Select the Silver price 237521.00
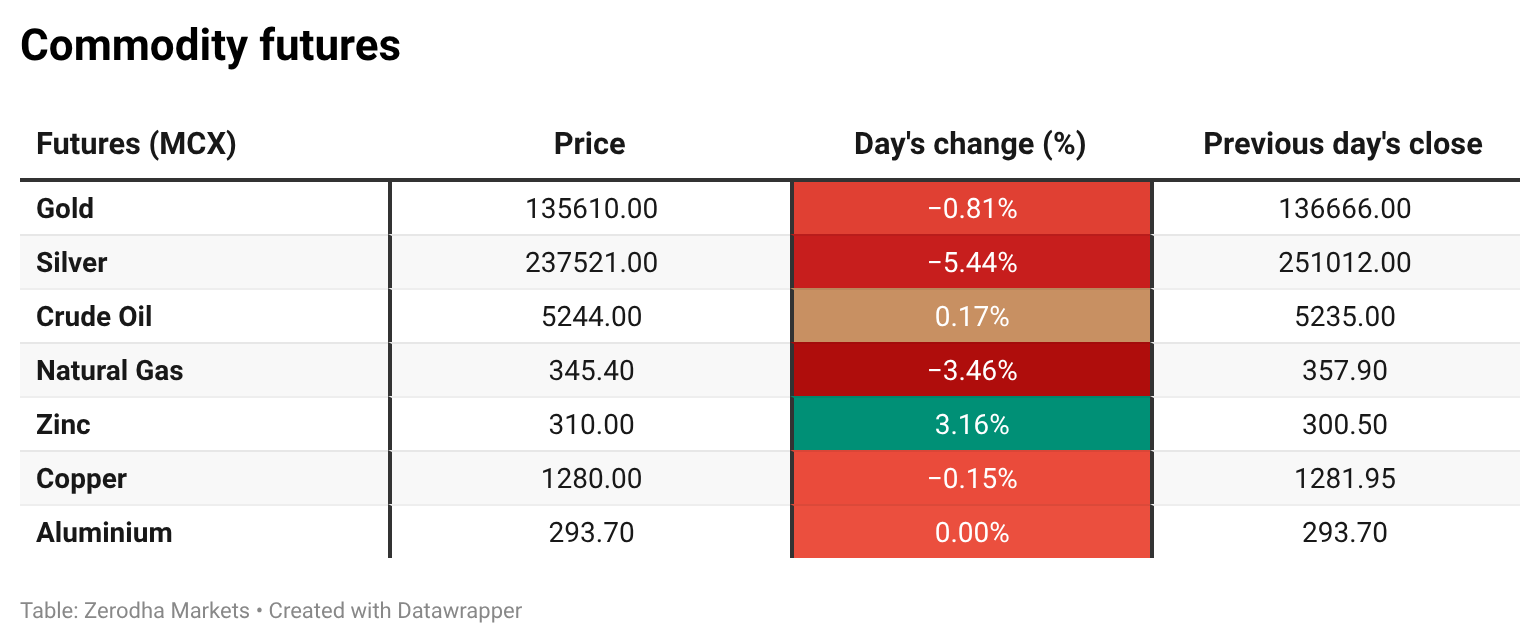Viewport: 1540px width, 644px height. pos(591,263)
